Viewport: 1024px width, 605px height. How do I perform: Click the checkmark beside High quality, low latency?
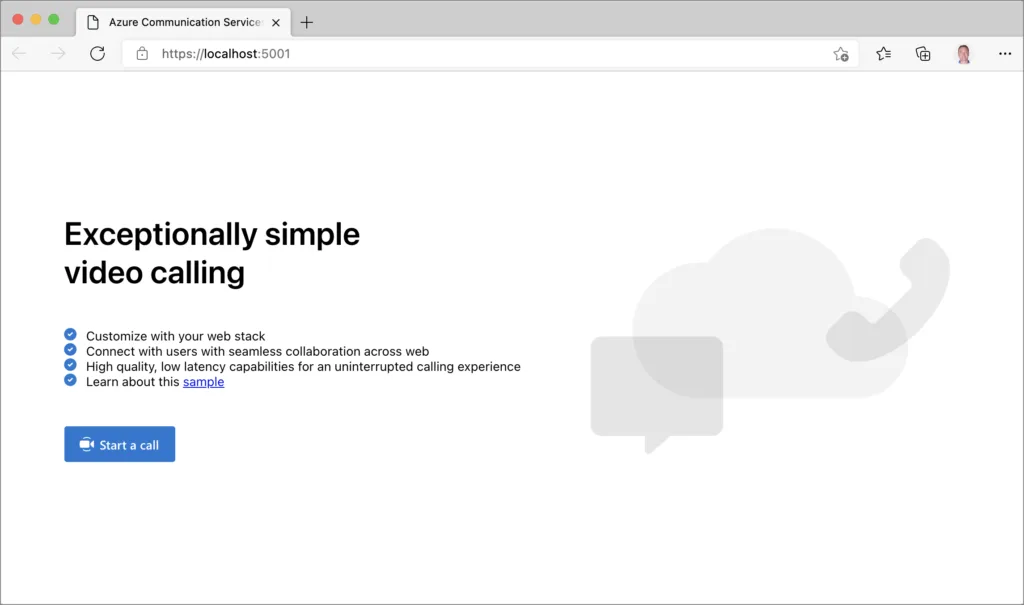(70, 365)
